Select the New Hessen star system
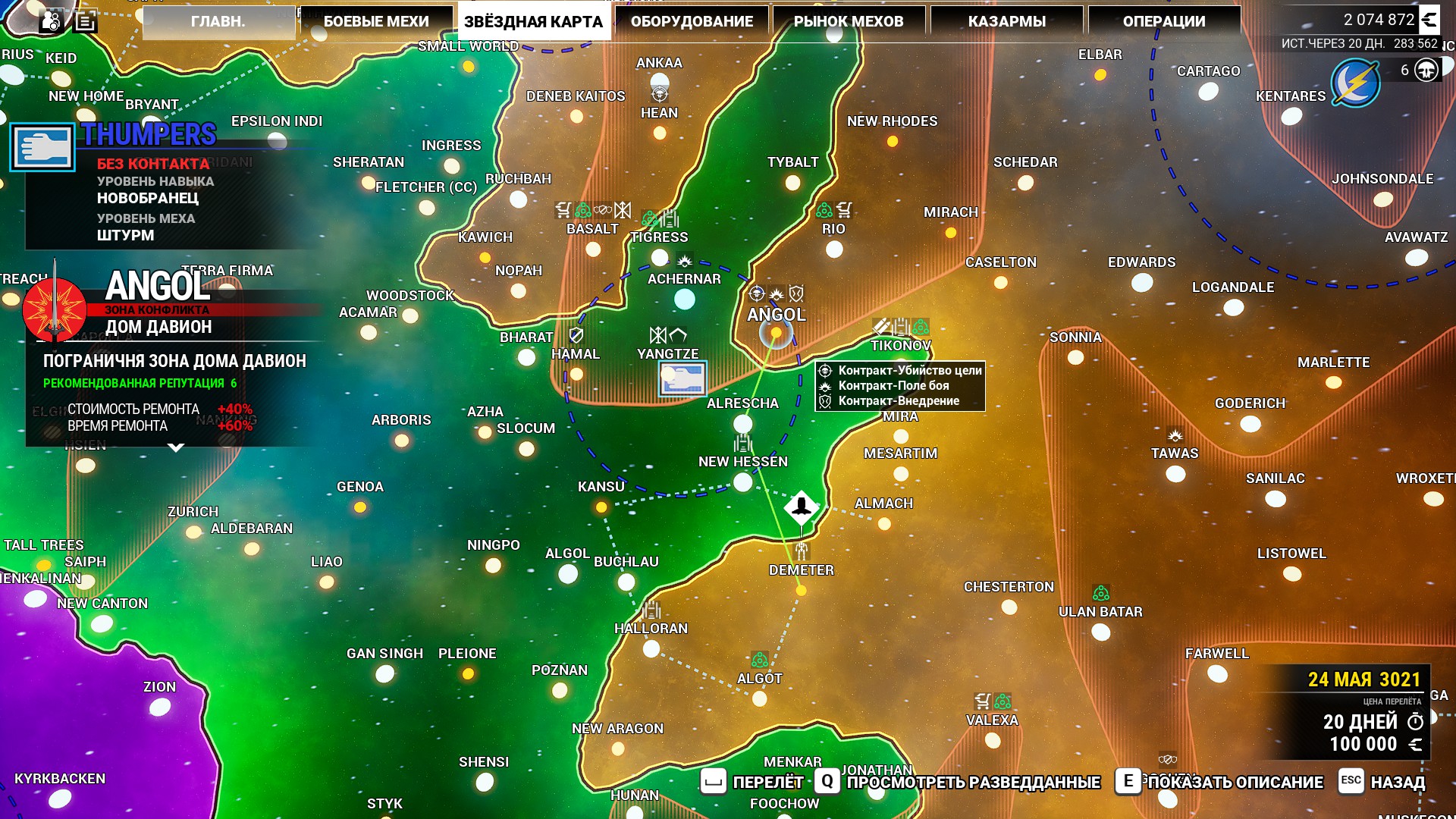This screenshot has height=819, width=1456. click(743, 482)
